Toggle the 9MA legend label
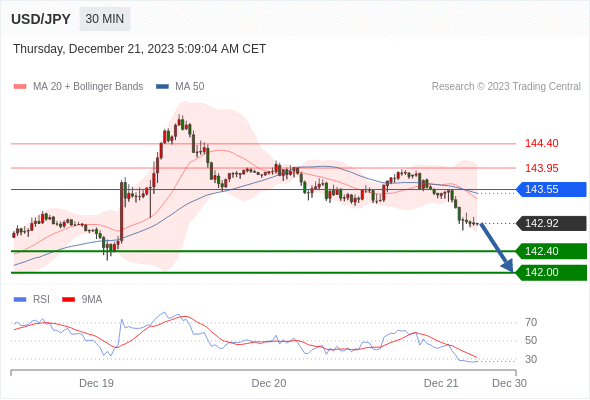The image size is (590, 400). 92,300
